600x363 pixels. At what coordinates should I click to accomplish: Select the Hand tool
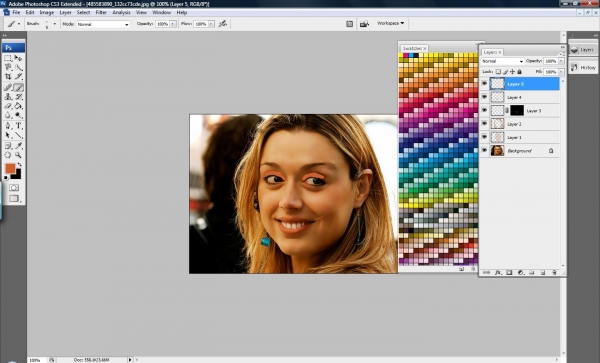8,155
